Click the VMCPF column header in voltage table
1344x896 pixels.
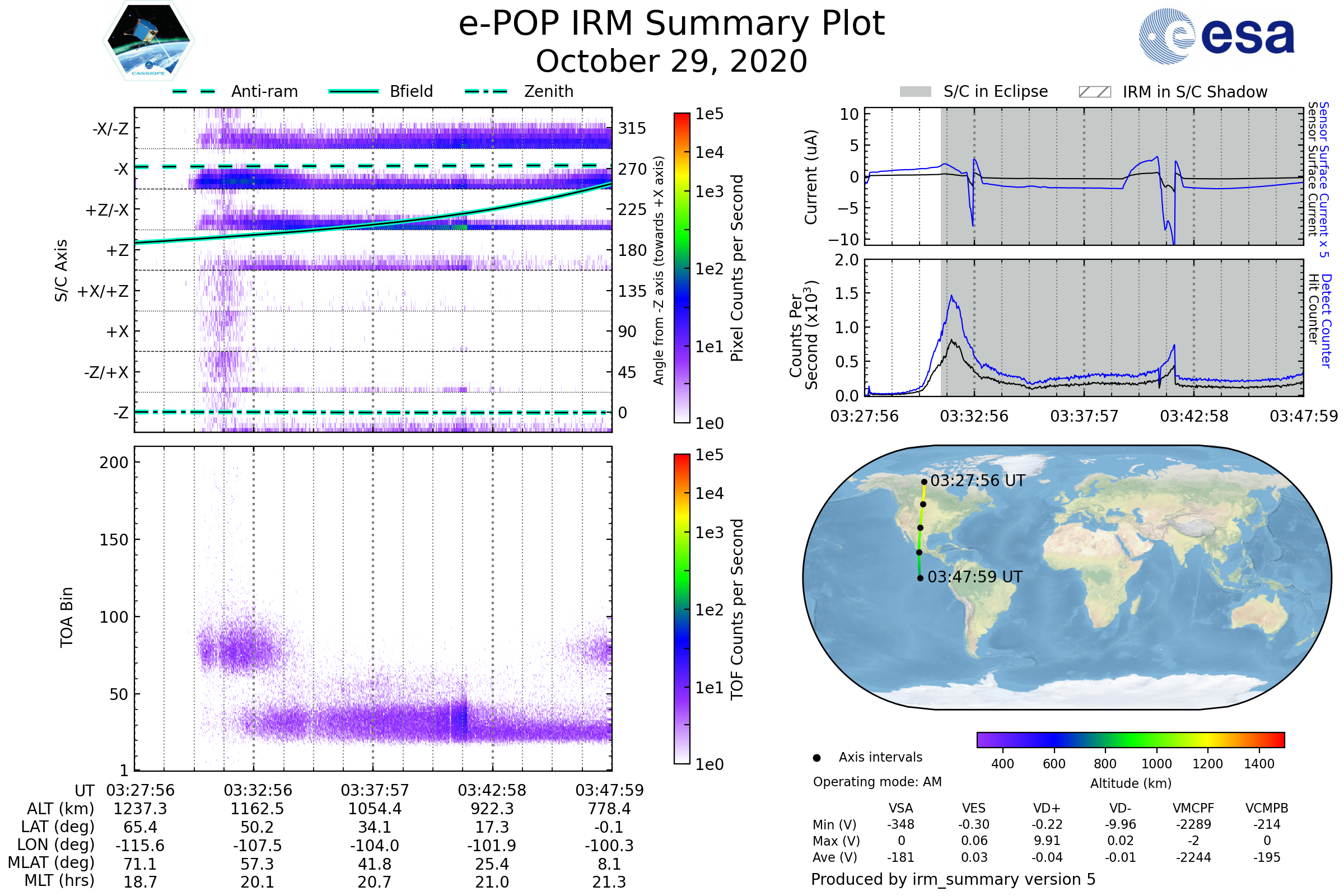1193,808
